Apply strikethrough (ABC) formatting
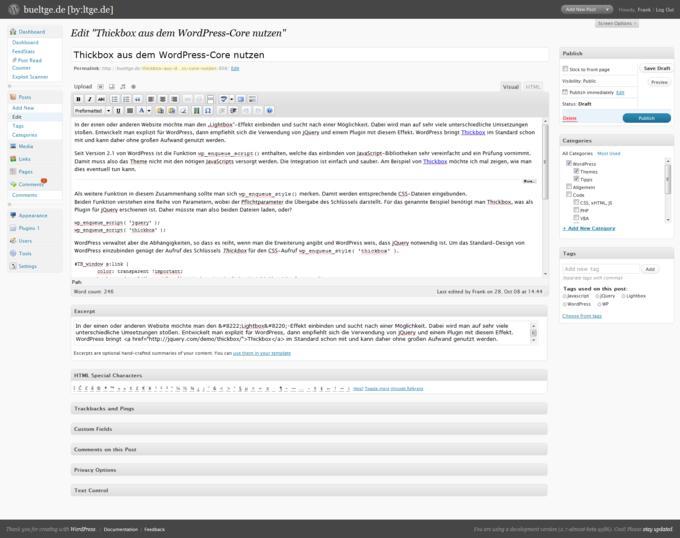 click(x=101, y=99)
